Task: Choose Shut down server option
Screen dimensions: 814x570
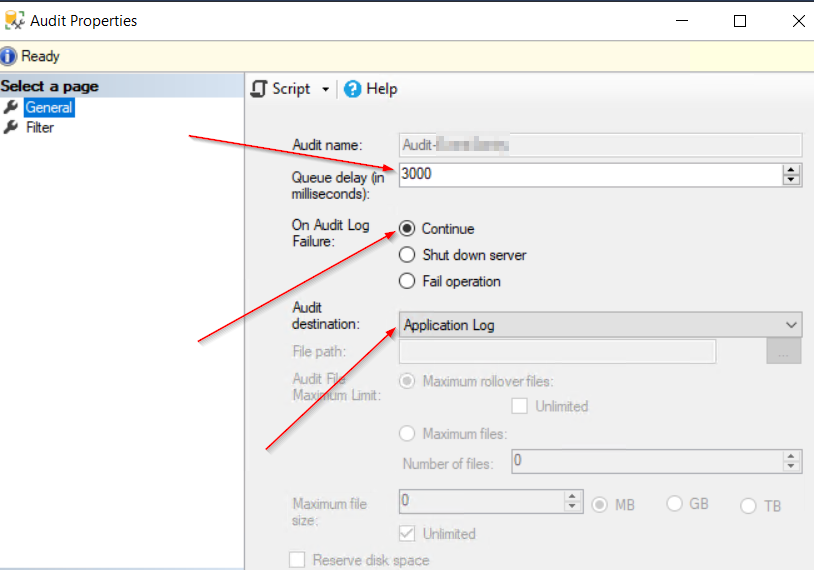Action: (407, 255)
